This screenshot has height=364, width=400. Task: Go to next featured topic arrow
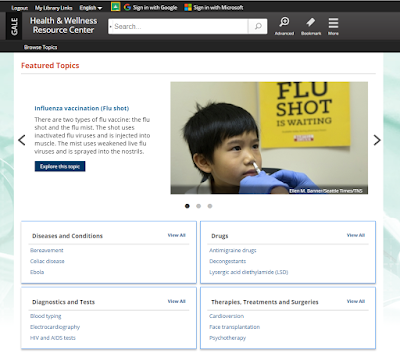(x=377, y=140)
